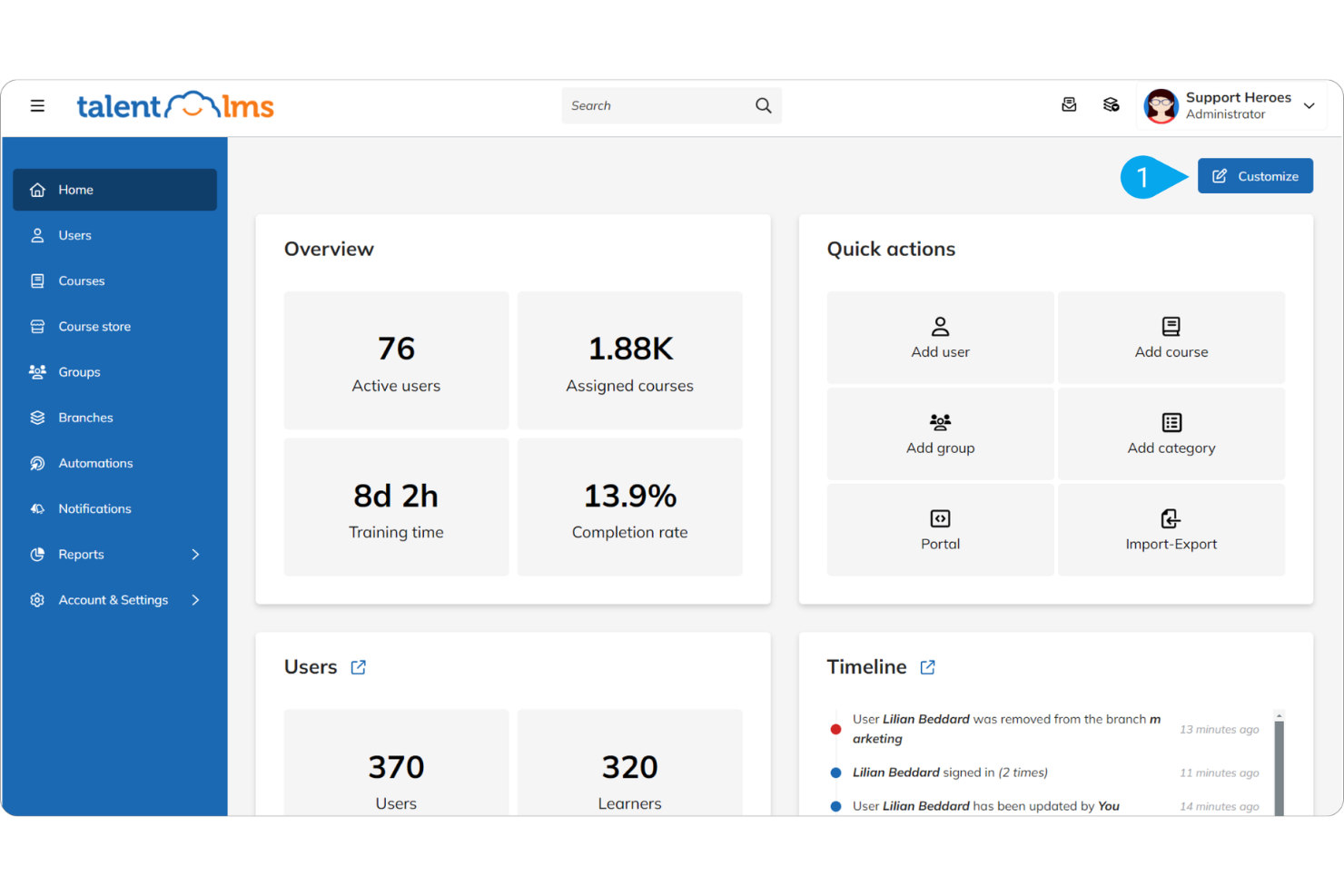Viewport: 1344px width, 896px height.
Task: Open the Support Heroes profile dropdown
Action: (1309, 105)
